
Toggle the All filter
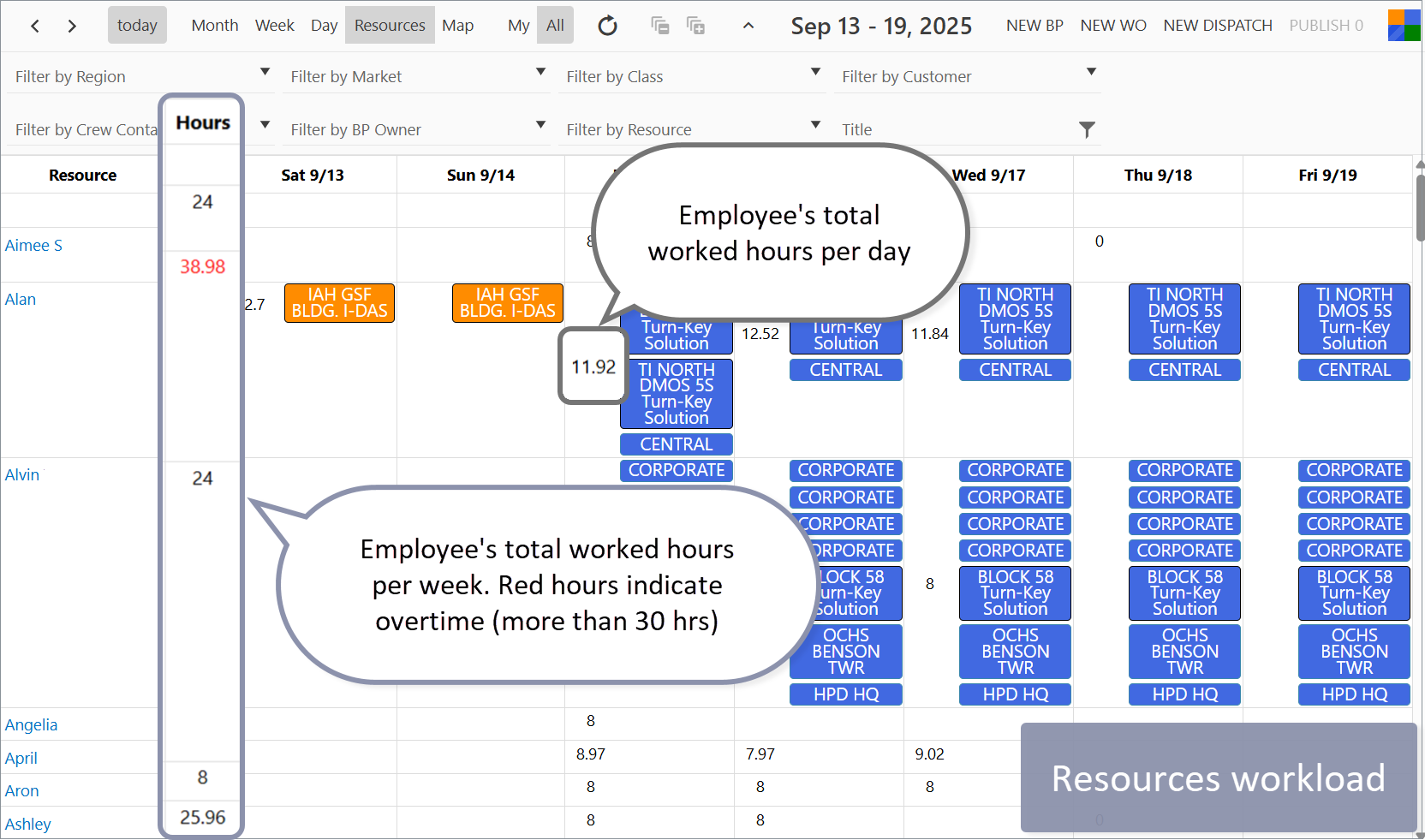(x=555, y=25)
